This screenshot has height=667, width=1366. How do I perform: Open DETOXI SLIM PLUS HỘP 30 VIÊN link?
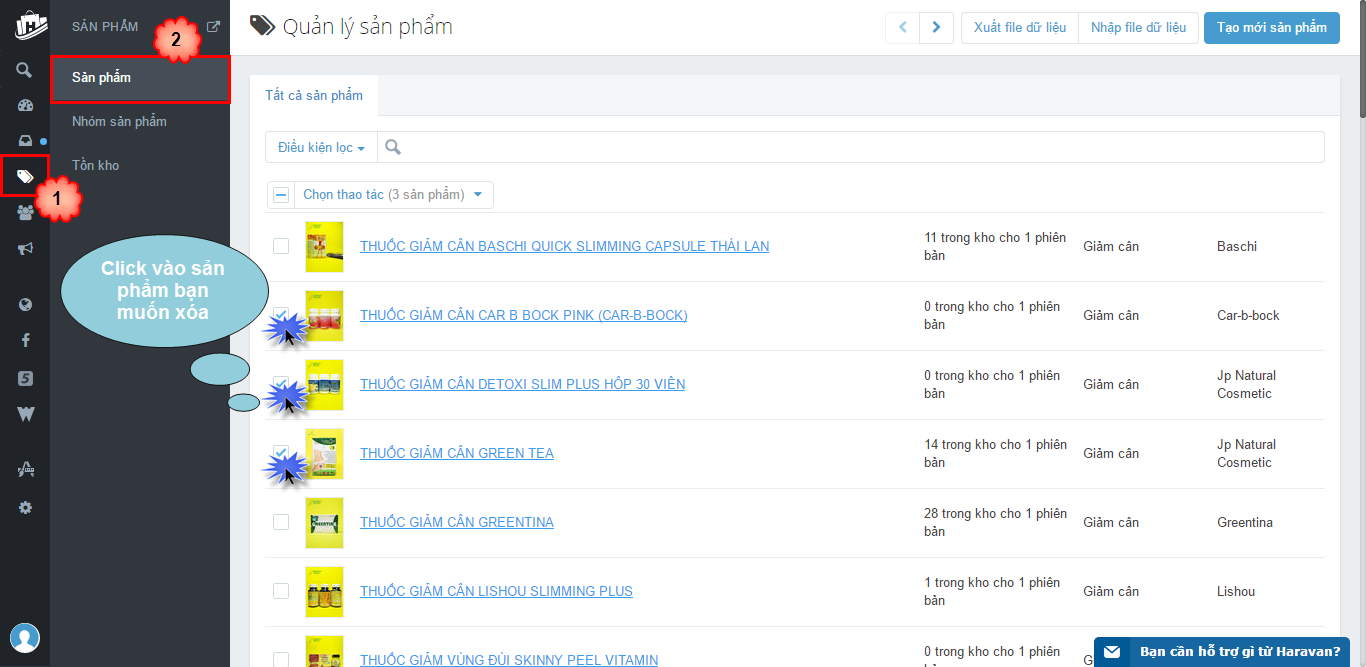click(x=523, y=384)
